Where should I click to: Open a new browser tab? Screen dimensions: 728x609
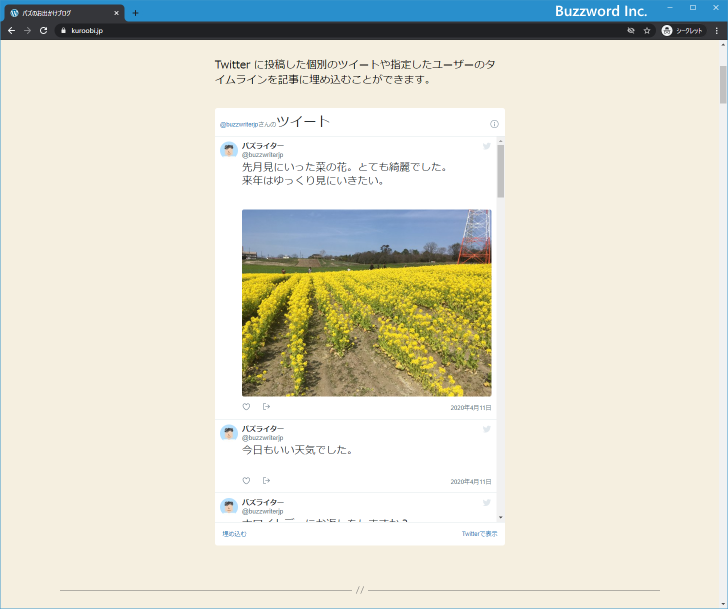point(135,13)
